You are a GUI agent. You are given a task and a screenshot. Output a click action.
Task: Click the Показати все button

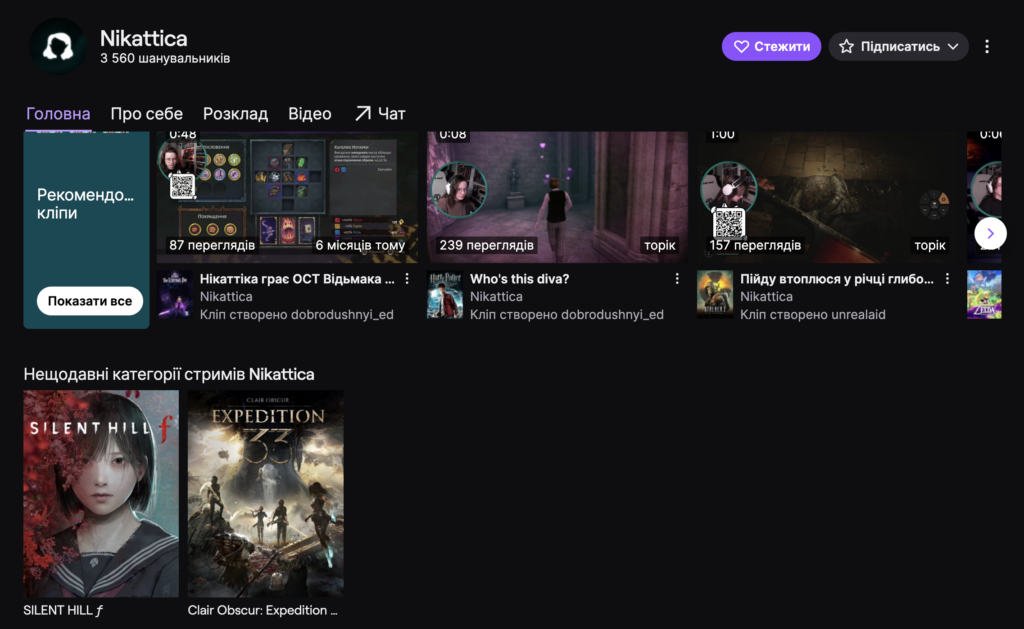(x=90, y=301)
